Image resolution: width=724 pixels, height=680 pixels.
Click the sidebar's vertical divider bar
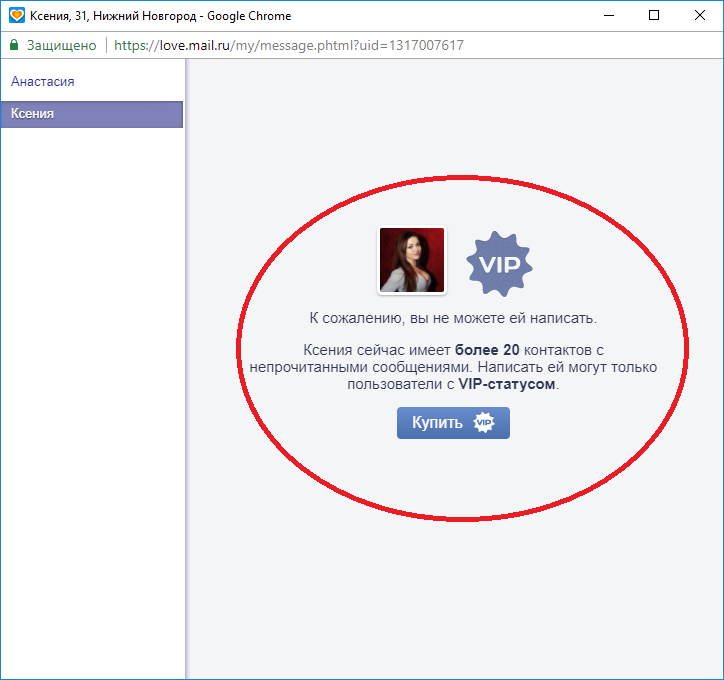(185, 400)
